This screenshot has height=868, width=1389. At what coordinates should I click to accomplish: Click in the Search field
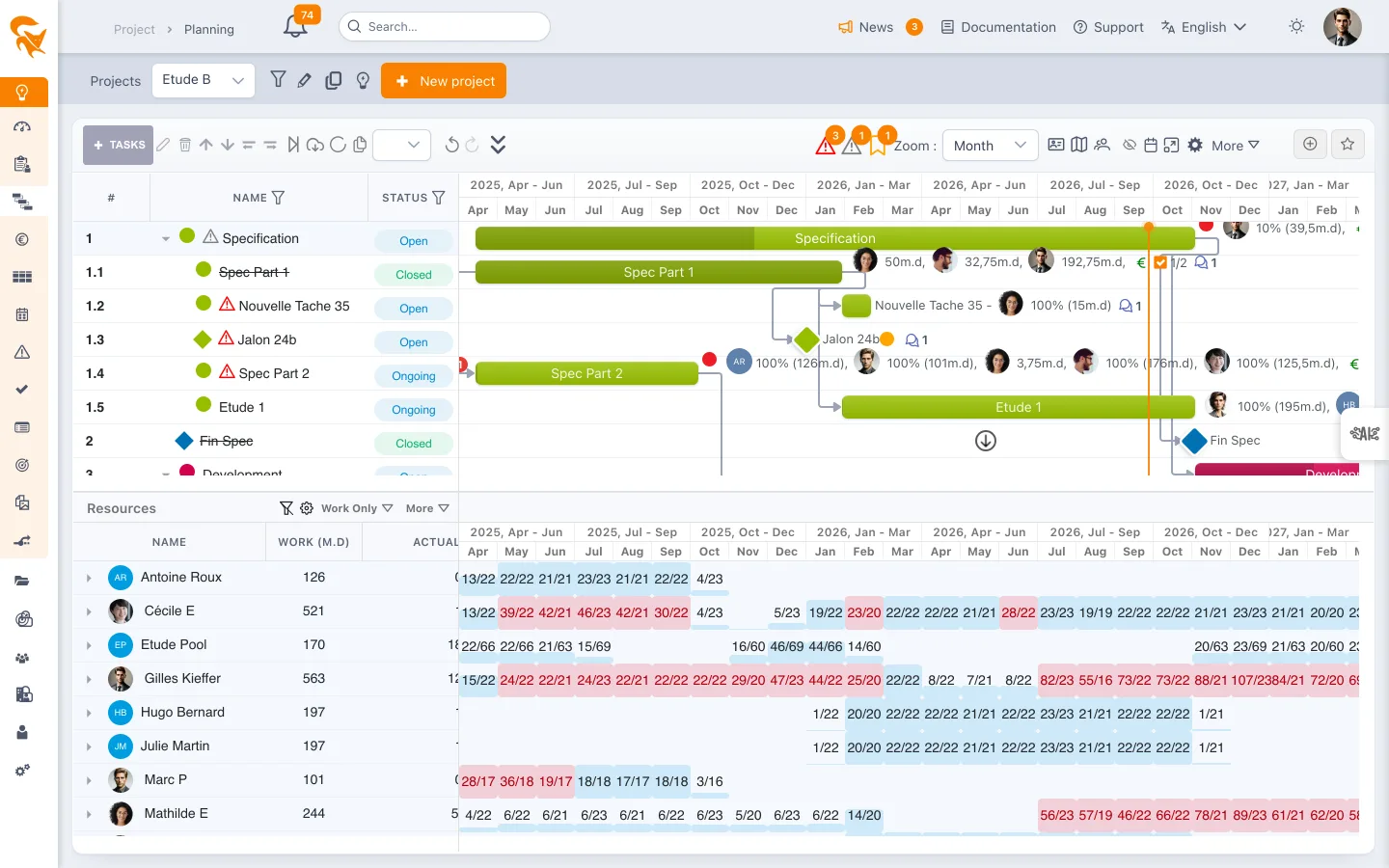point(445,27)
